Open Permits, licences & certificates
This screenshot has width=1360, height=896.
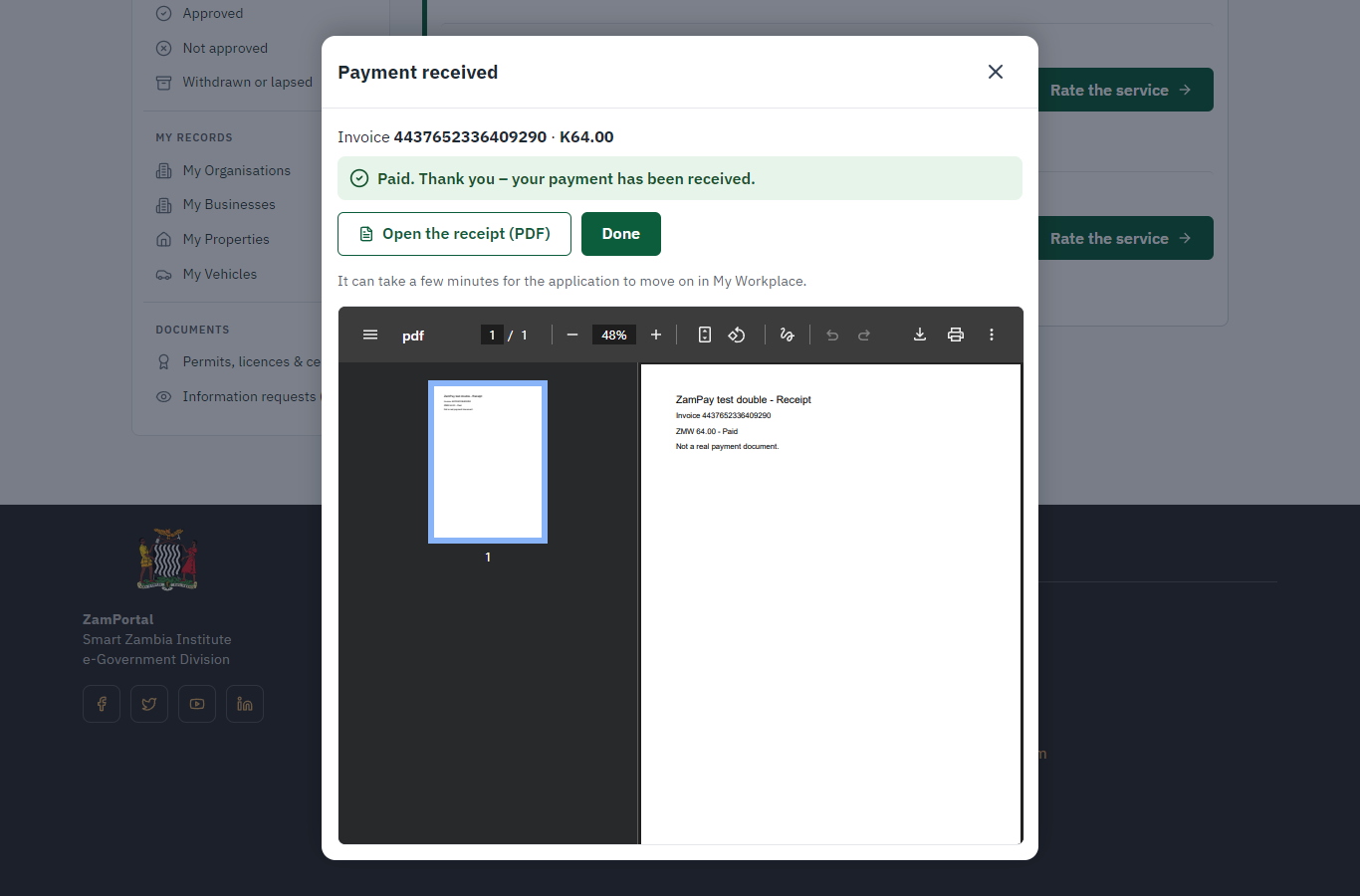(x=239, y=361)
